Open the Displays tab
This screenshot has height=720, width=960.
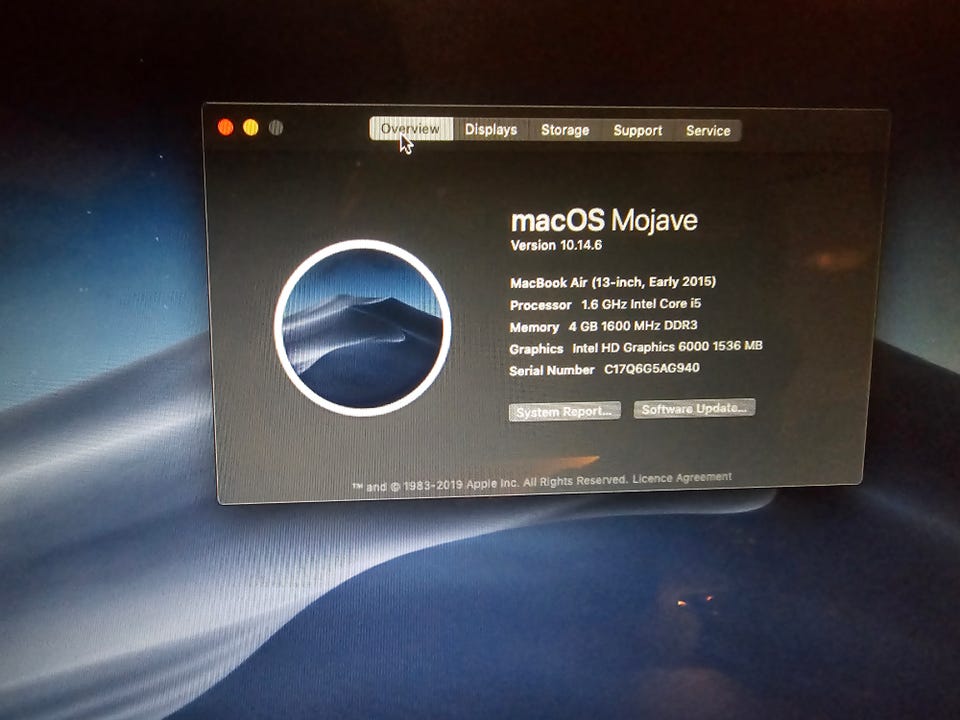(x=491, y=130)
